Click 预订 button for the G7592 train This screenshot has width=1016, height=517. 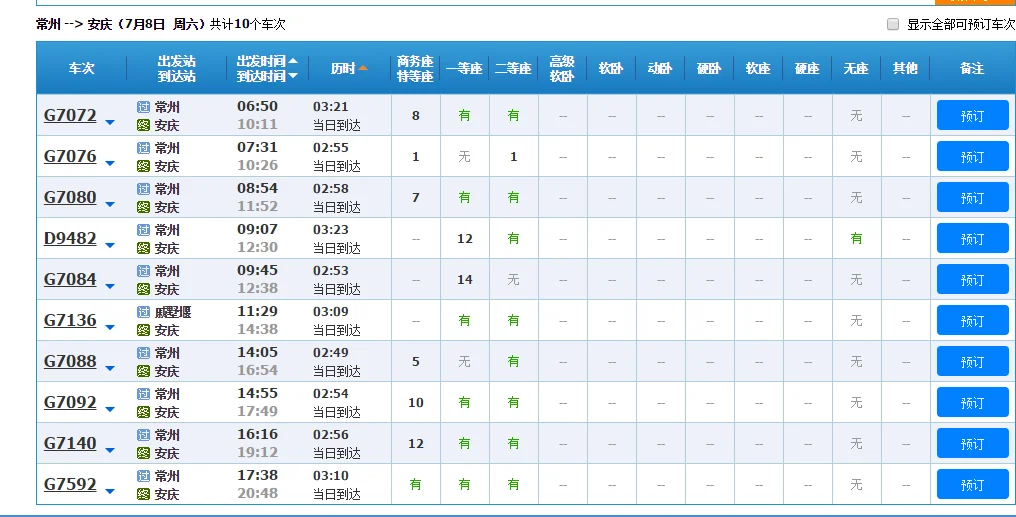972,485
